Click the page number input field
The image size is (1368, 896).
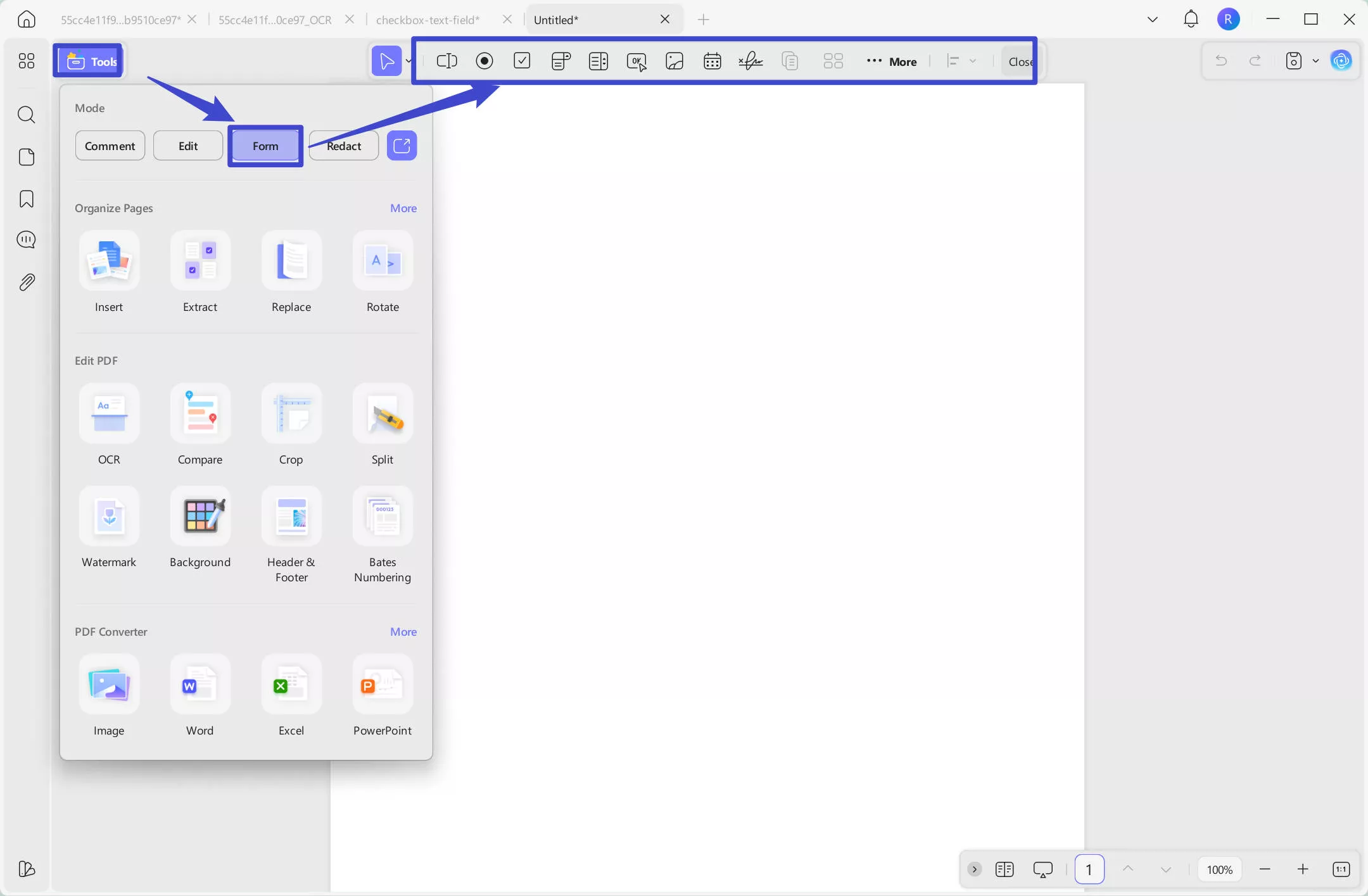click(x=1089, y=869)
